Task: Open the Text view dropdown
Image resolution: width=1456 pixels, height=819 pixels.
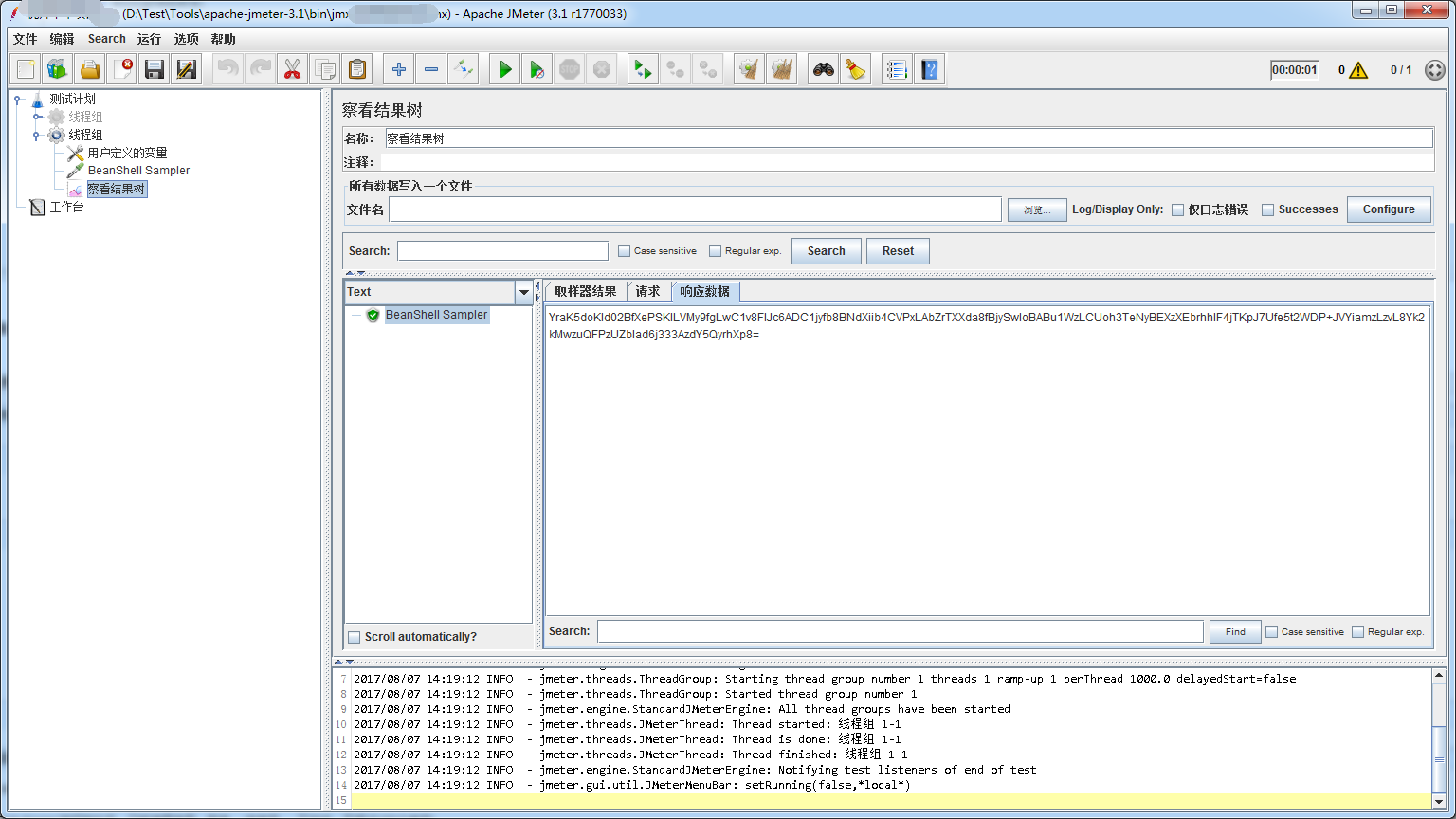Action: pos(523,292)
